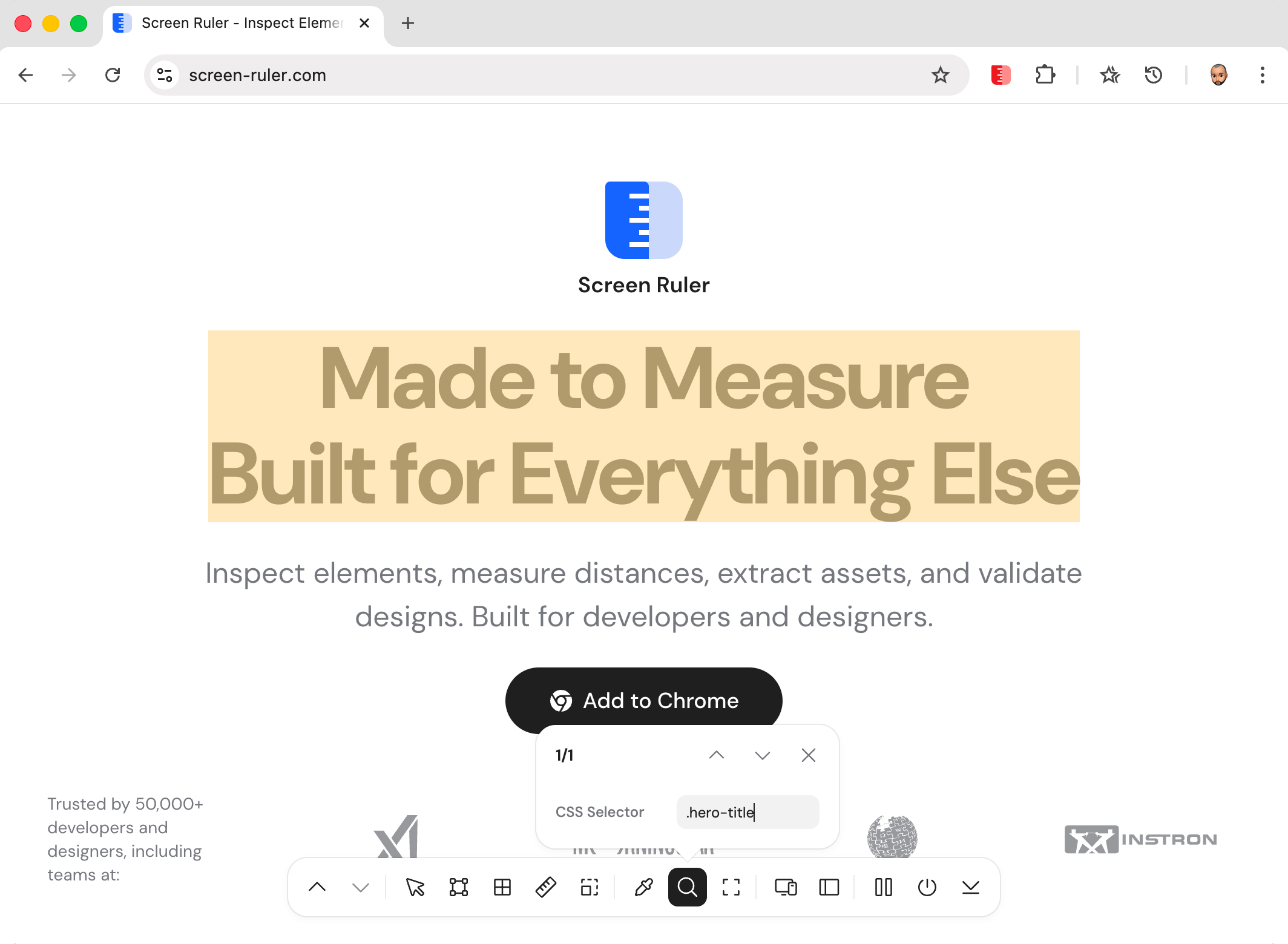Bookmark this page with the star icon
Image resolution: width=1288 pixels, height=944 pixels.
pos(940,75)
